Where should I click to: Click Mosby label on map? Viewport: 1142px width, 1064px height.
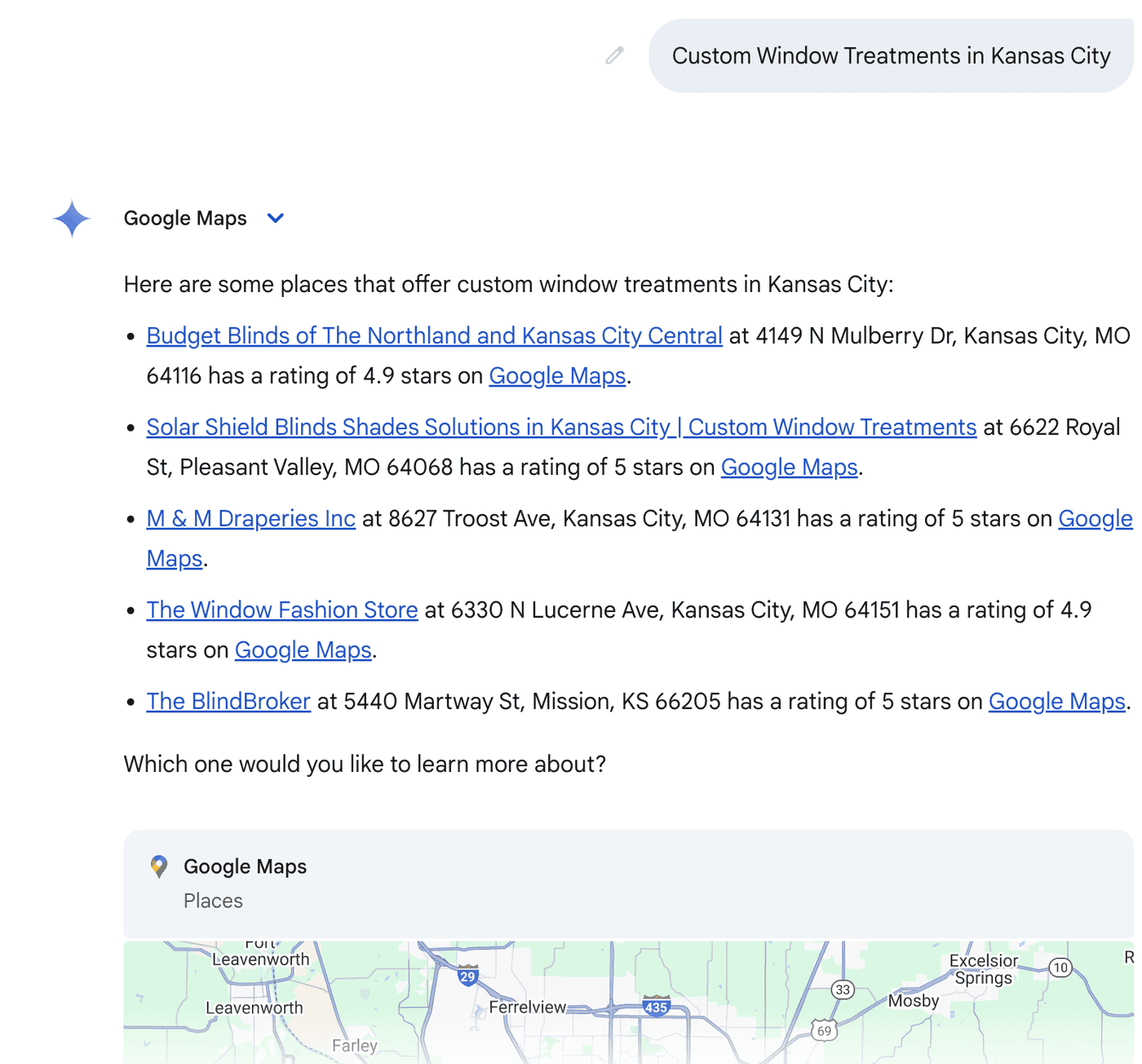[x=914, y=1000]
